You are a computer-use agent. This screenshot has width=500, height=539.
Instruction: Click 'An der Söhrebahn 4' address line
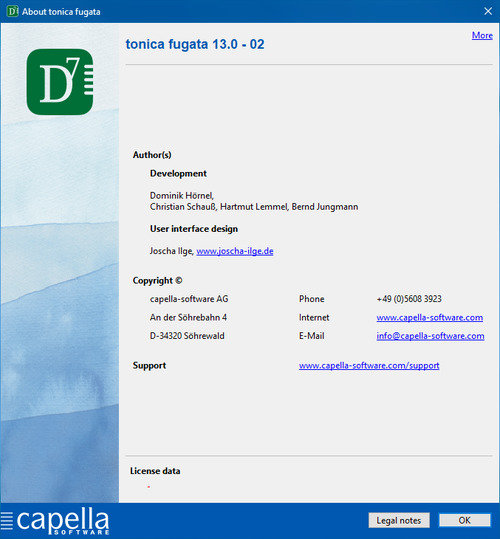(x=188, y=318)
